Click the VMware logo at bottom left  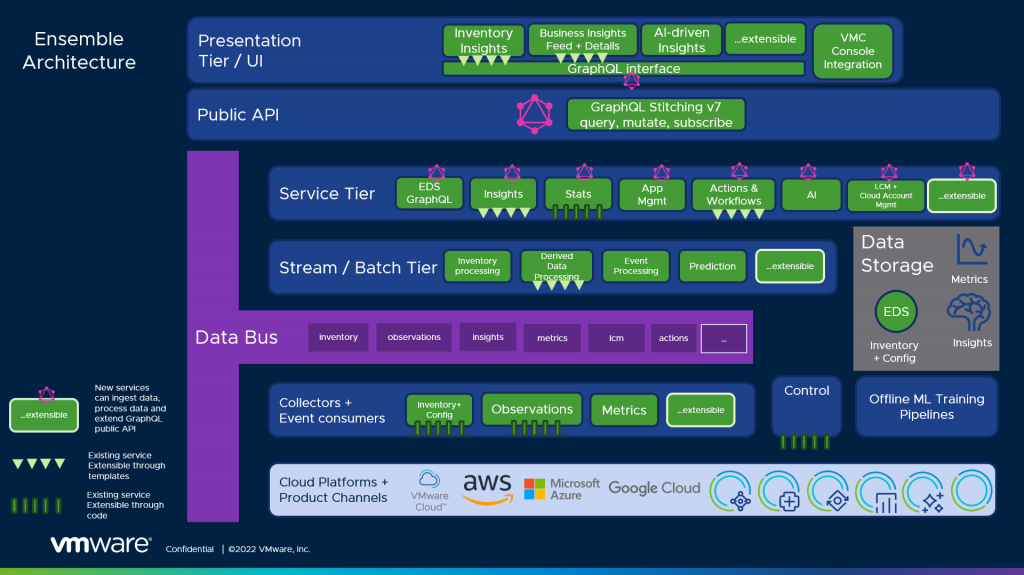pyautogui.click(x=101, y=546)
